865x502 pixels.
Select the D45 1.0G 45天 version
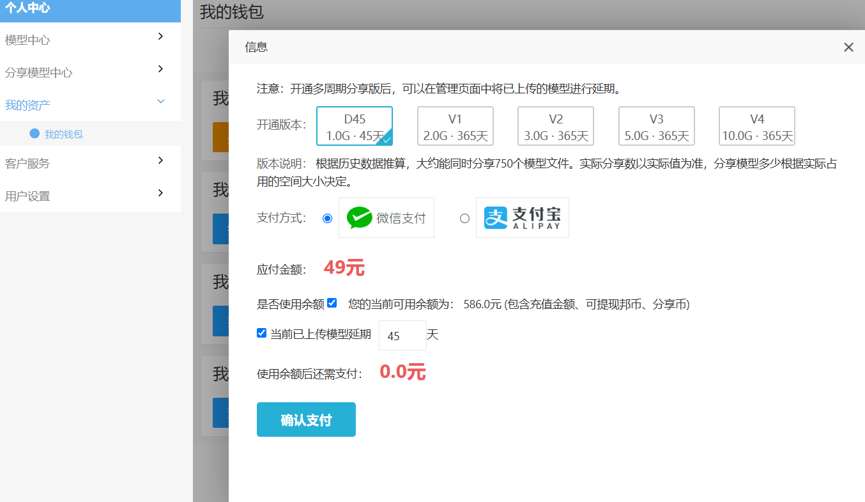pos(355,126)
